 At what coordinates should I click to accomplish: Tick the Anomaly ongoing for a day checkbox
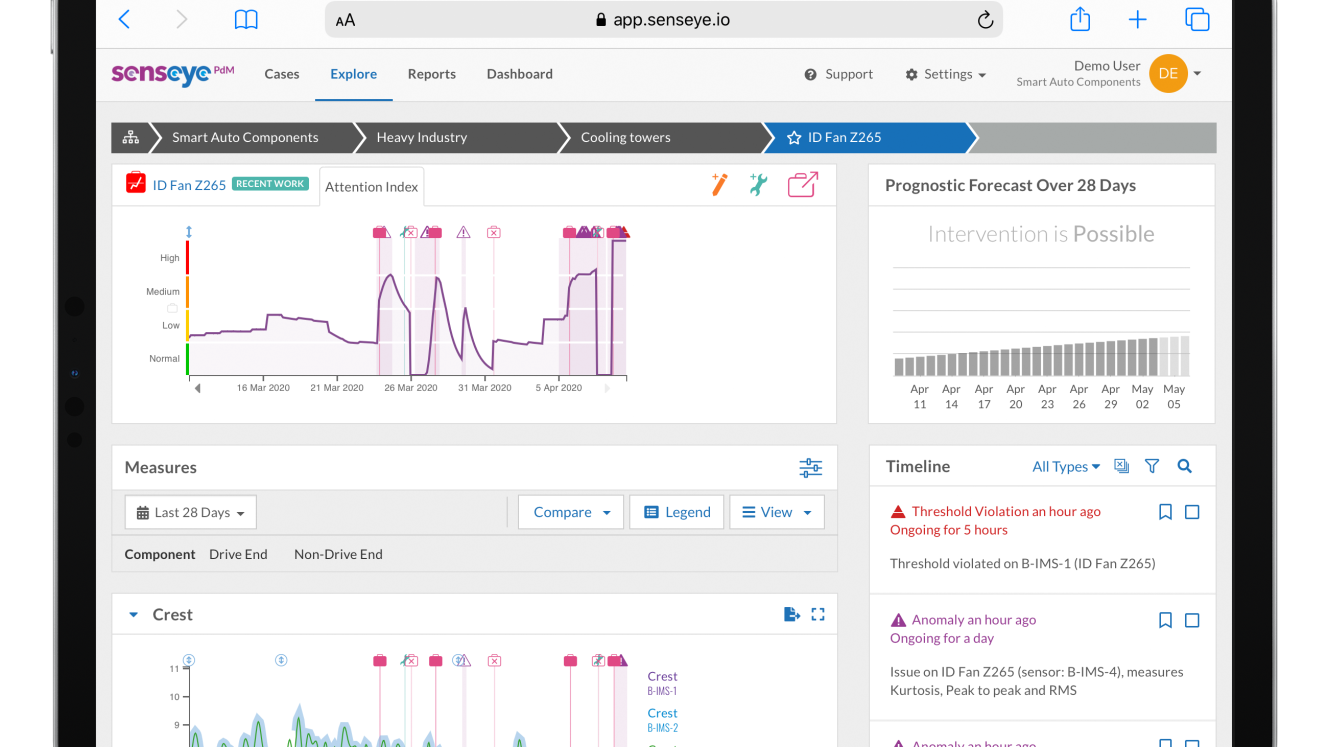1192,620
